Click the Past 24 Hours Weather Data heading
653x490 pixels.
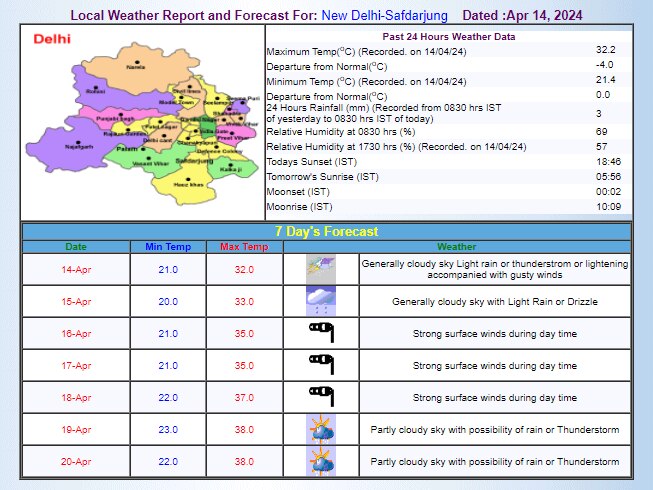click(x=455, y=36)
